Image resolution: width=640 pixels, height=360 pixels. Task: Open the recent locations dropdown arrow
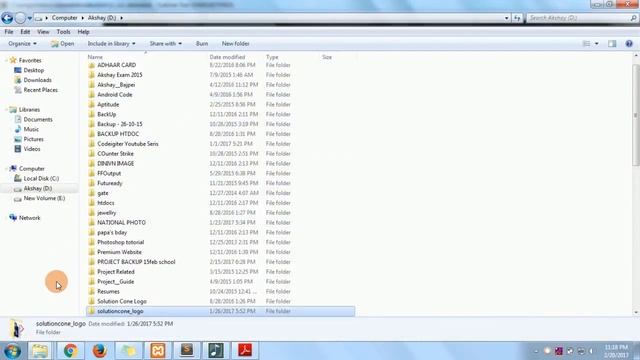click(29, 18)
